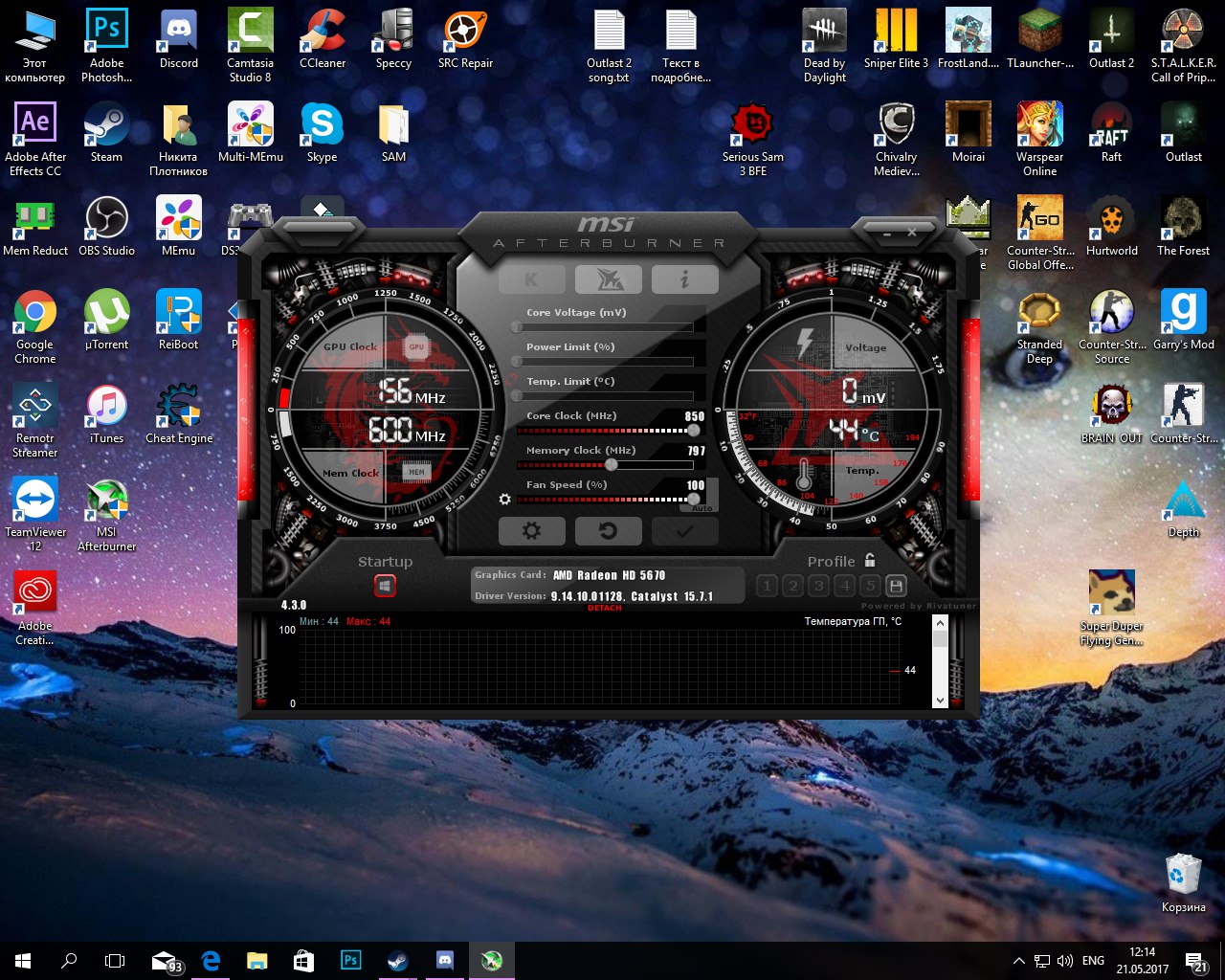Select the Adobe Photoshop desktop shortcut
The height and width of the screenshot is (980, 1225).
[x=106, y=46]
